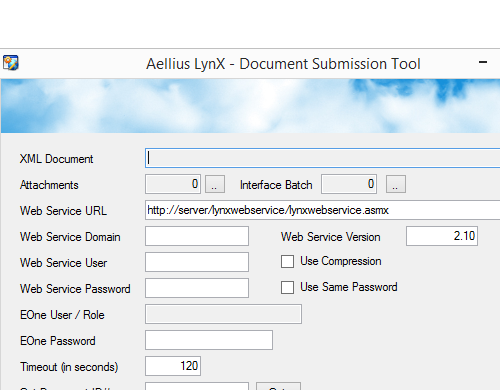The image size is (500, 390).
Task: Focus the XML Document input field
Action: 323,158
